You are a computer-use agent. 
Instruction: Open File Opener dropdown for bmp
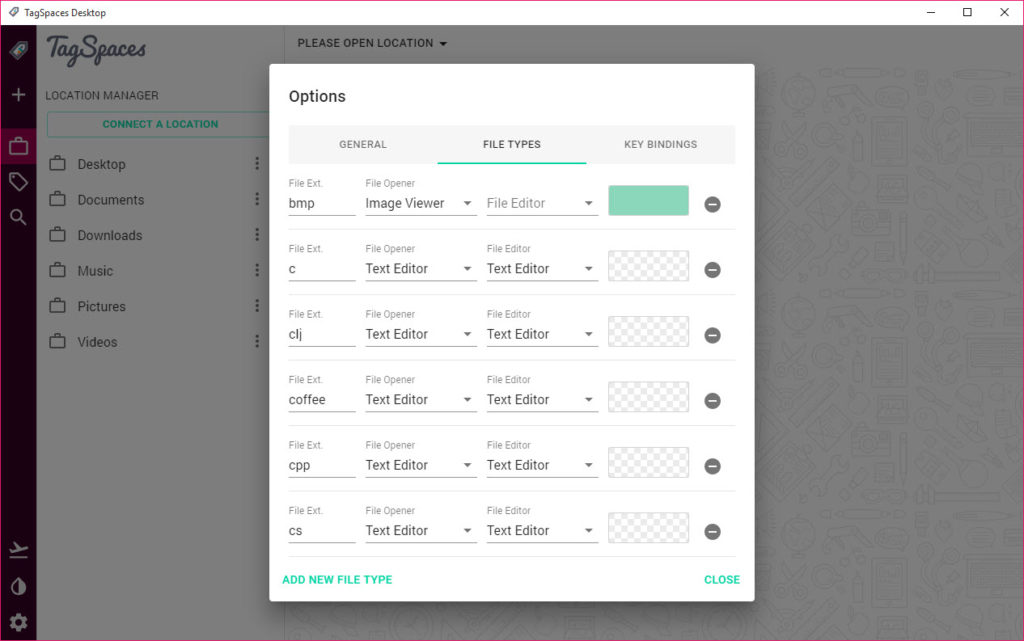coord(420,203)
